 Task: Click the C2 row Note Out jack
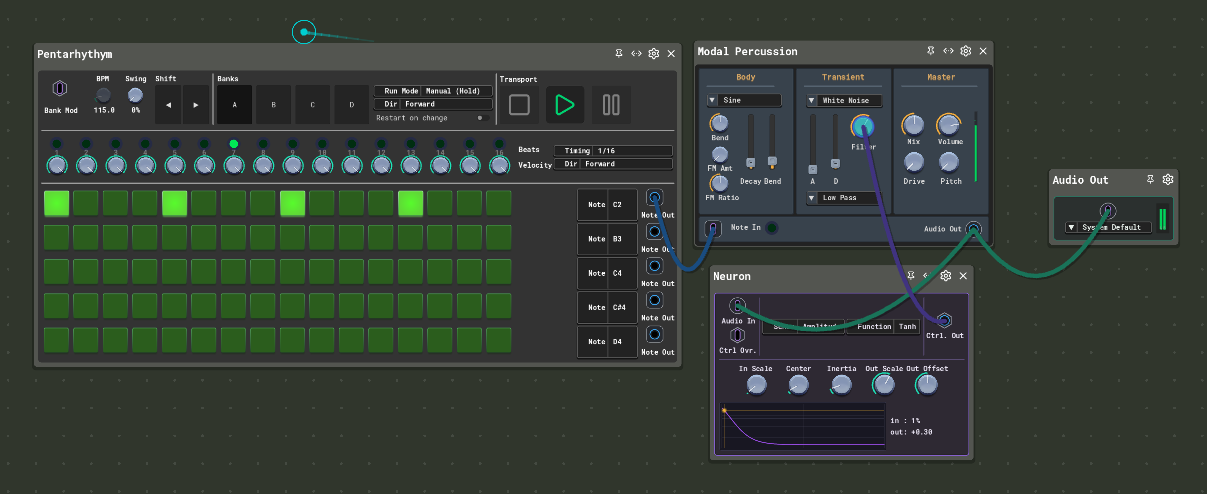(654, 197)
